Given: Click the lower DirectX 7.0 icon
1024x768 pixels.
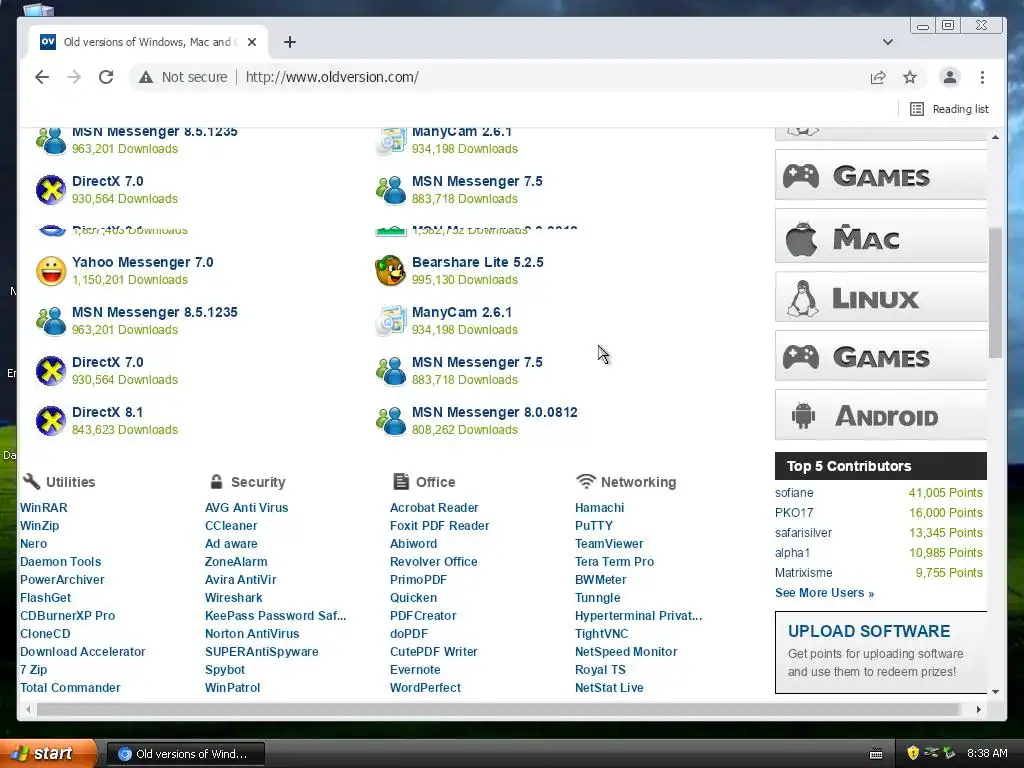Looking at the screenshot, I should coord(51,371).
